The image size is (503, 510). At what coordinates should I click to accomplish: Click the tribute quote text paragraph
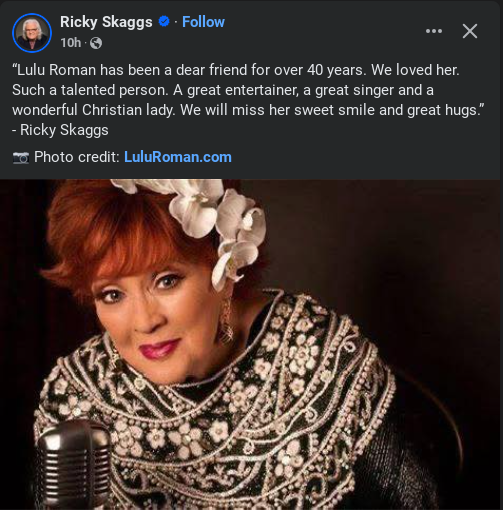click(x=248, y=90)
